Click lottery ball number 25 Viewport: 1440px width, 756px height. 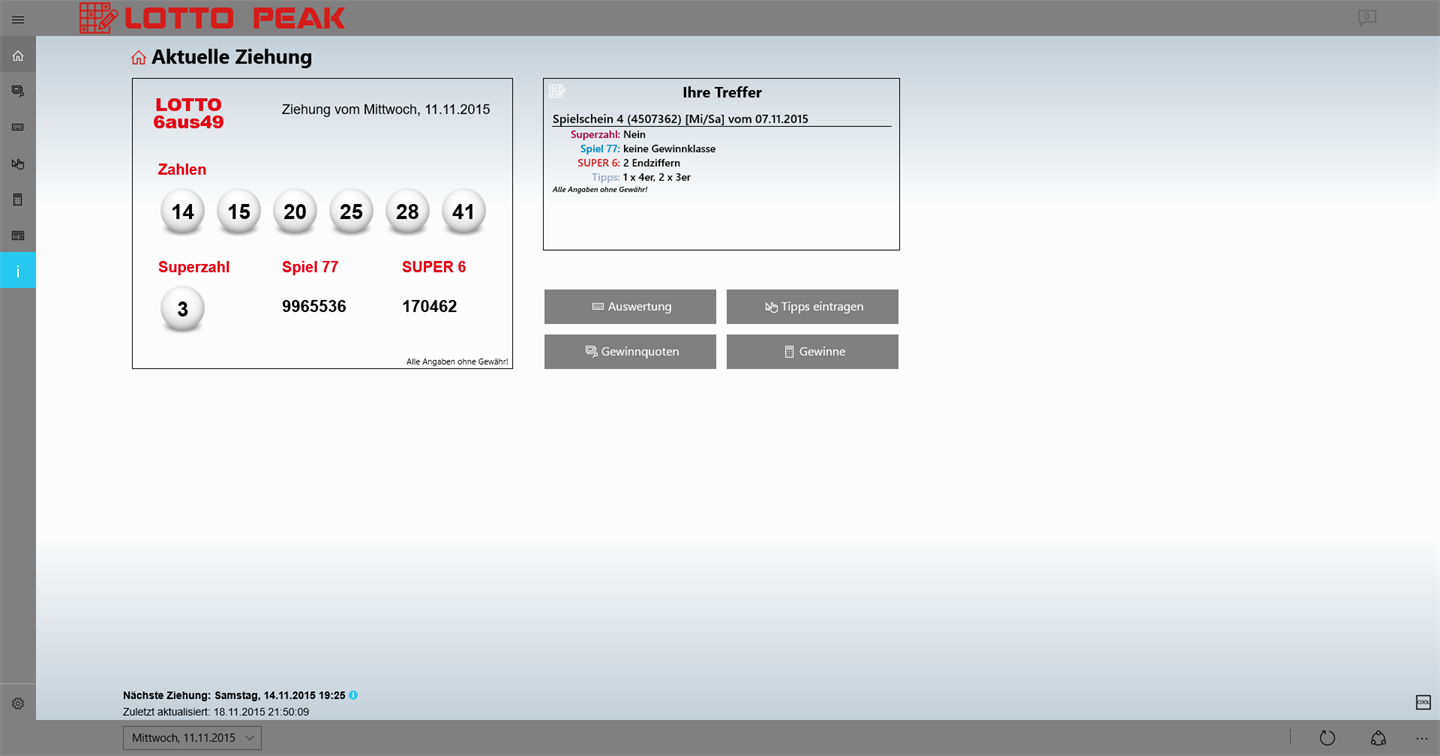pos(351,212)
